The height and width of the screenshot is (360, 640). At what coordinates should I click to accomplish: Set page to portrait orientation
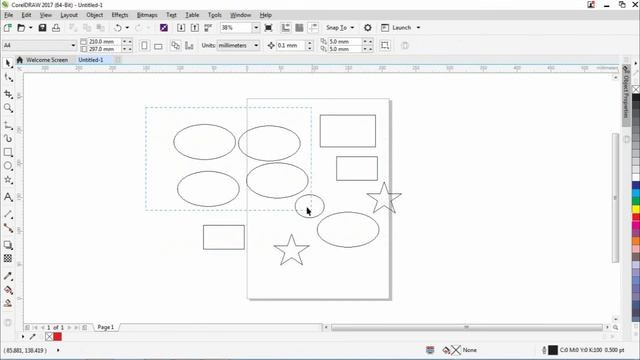point(144,45)
